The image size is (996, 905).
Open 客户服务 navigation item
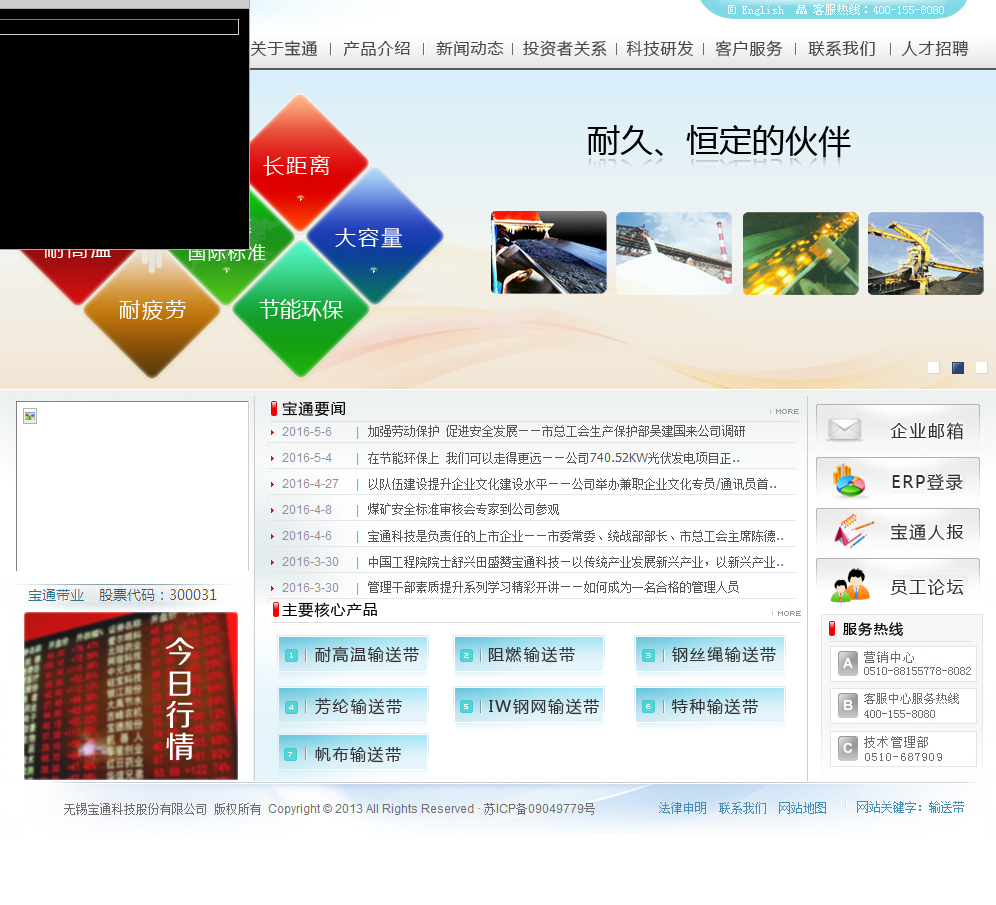[x=748, y=49]
